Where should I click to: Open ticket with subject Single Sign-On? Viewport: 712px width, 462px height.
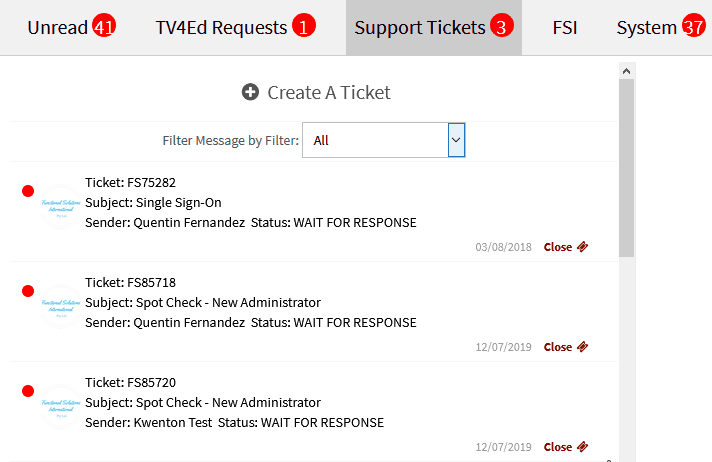coord(153,202)
